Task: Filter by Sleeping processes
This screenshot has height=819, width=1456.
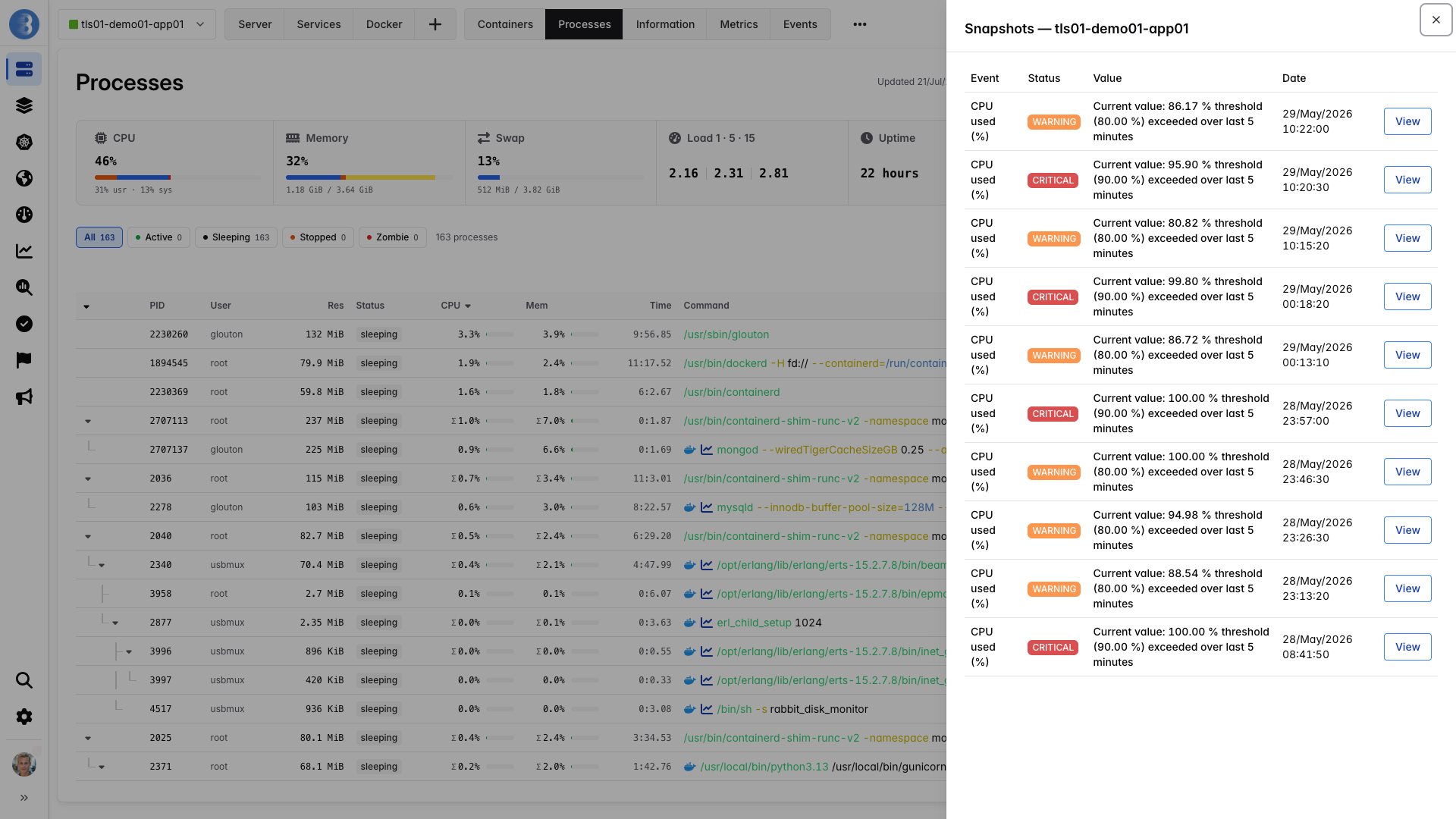Action: (x=236, y=237)
